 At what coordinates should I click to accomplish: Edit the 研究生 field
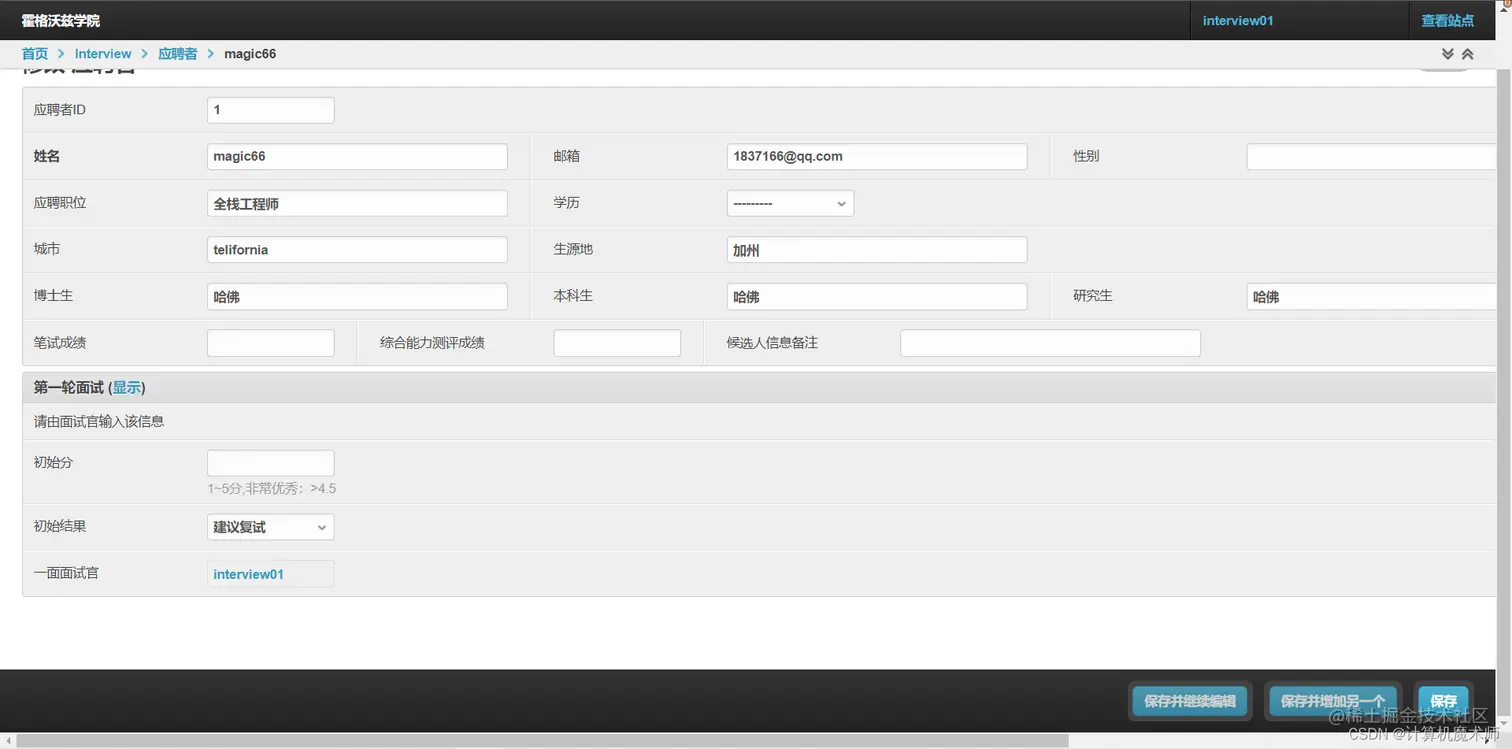pyautogui.click(x=1372, y=297)
